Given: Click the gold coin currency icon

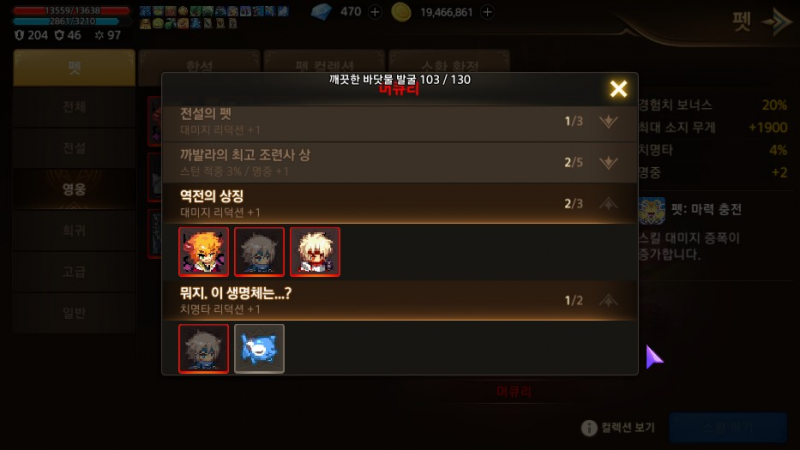Looking at the screenshot, I should click(x=401, y=12).
